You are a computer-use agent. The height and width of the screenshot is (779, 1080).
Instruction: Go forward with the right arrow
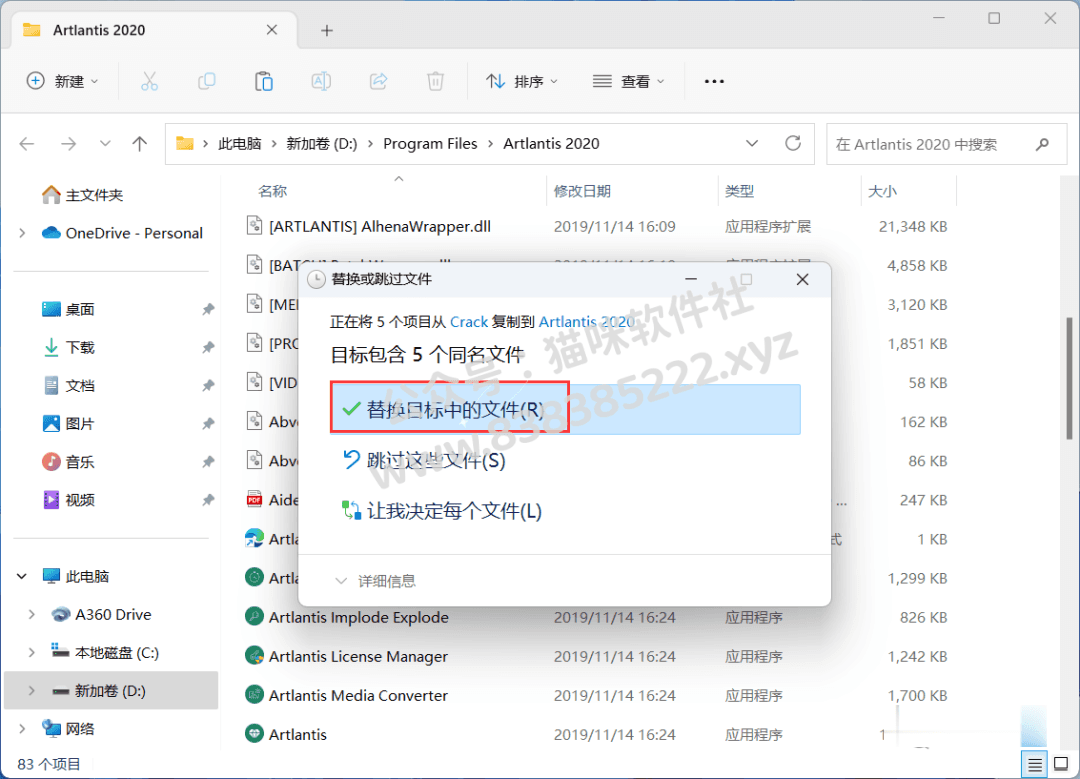coord(68,144)
